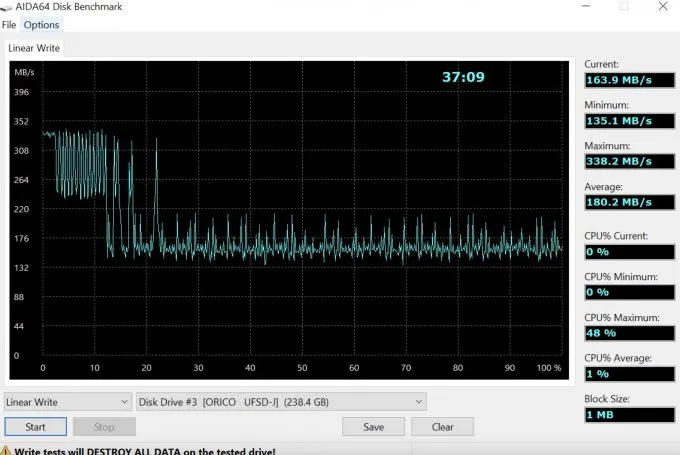Click the Current speed value field
This screenshot has height=455, width=680.
[629, 80]
